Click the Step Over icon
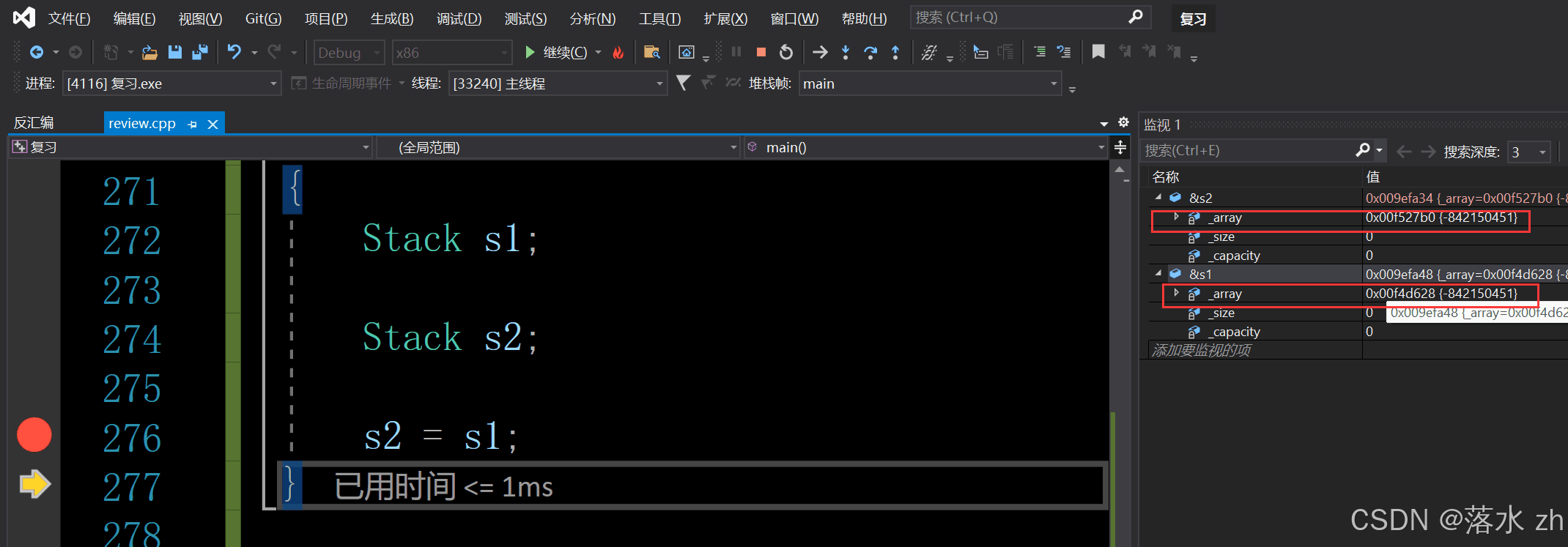Image resolution: width=1568 pixels, height=547 pixels. pyautogui.click(x=870, y=52)
